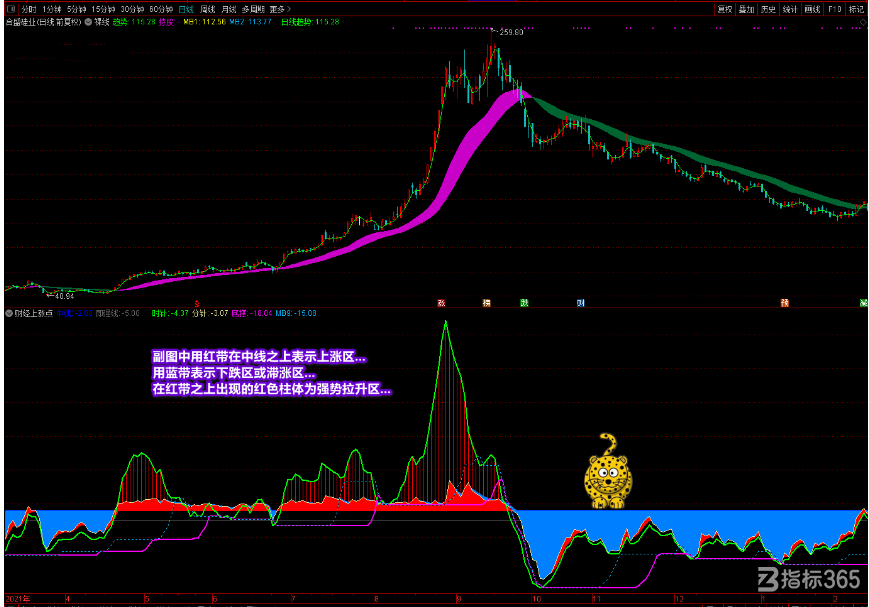Click the month 10 time axis marker
The width and height of the screenshot is (869, 607).
[536, 599]
